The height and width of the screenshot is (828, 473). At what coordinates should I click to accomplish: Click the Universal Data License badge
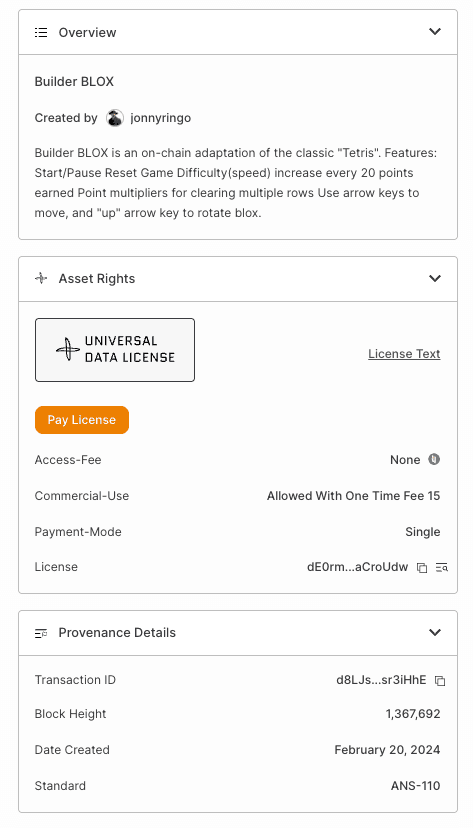click(115, 350)
